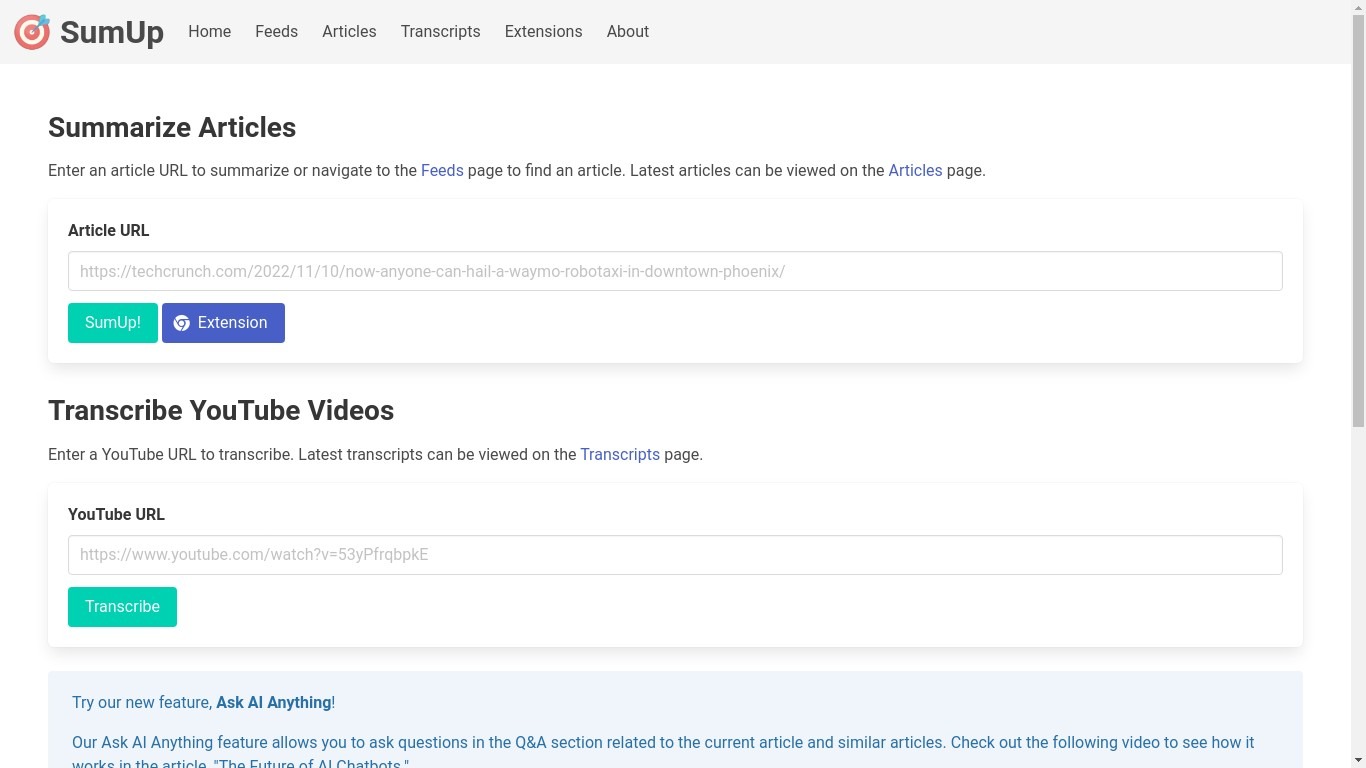Click the "YouTube URL" field label
The height and width of the screenshot is (768, 1366).
[x=116, y=515]
